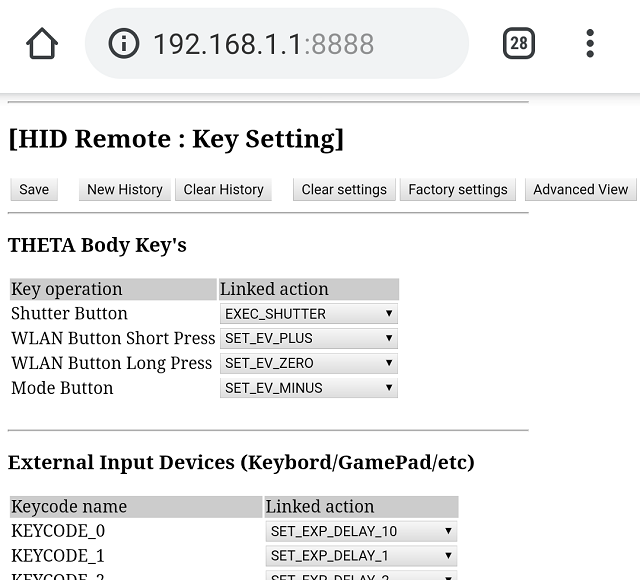Open the site information icon
This screenshot has width=640, height=580.
click(124, 44)
